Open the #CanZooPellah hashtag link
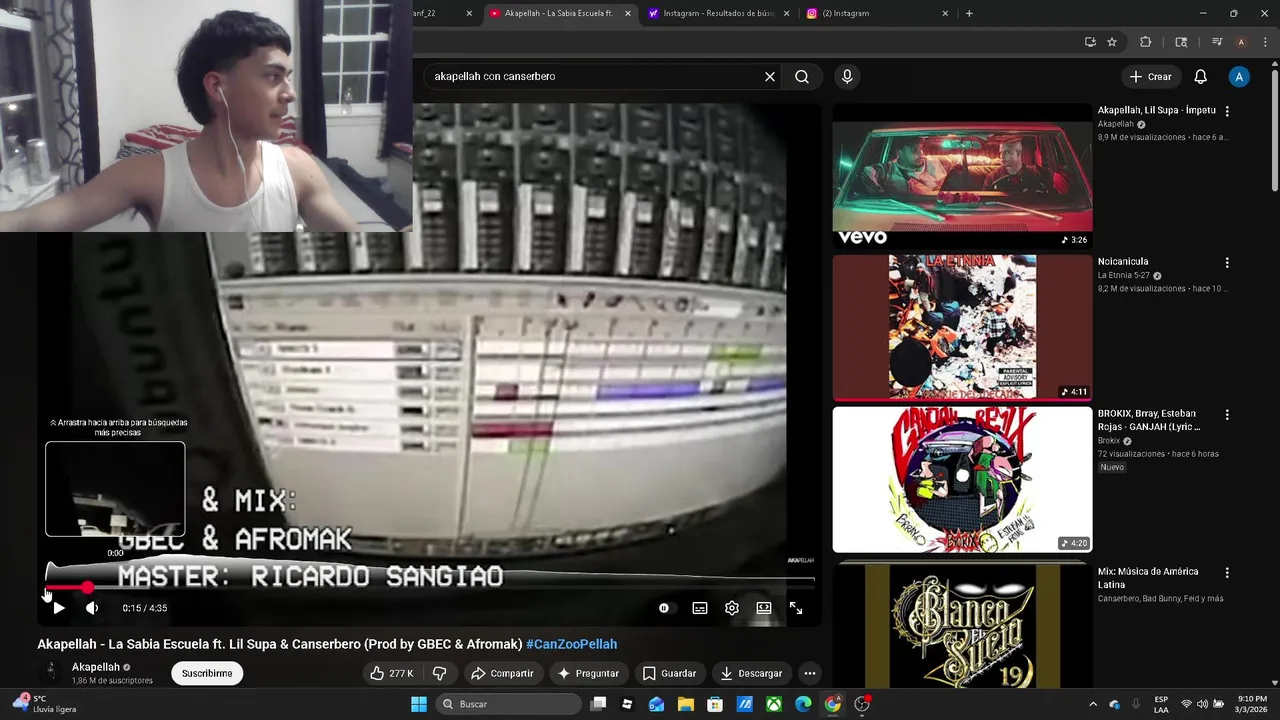The height and width of the screenshot is (720, 1280). coord(572,644)
